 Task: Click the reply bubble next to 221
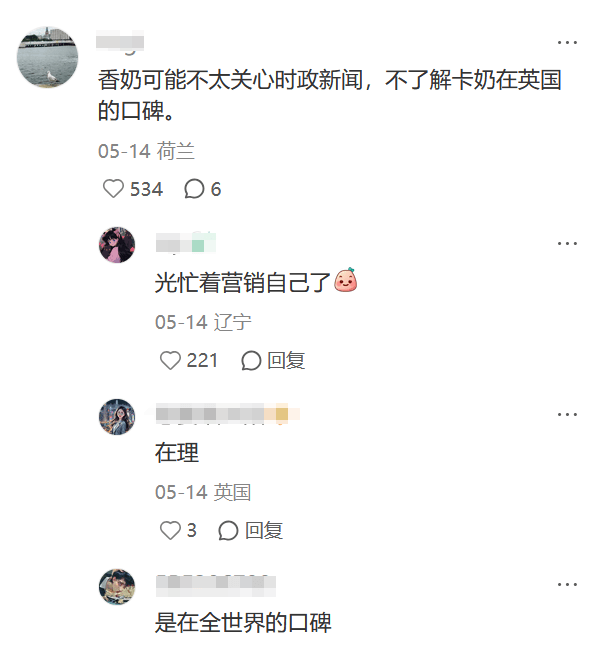251,361
